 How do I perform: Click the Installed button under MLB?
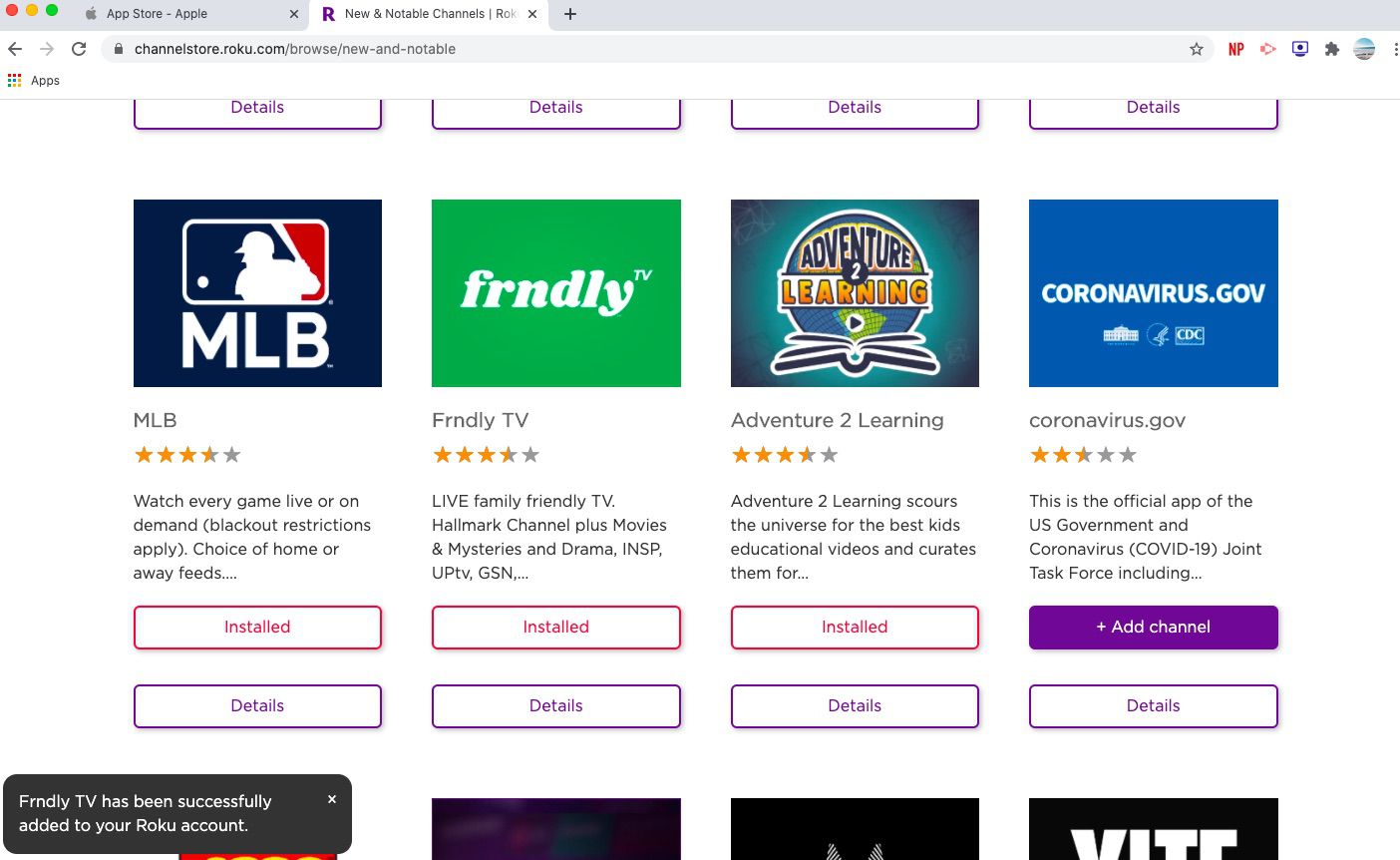pos(257,628)
